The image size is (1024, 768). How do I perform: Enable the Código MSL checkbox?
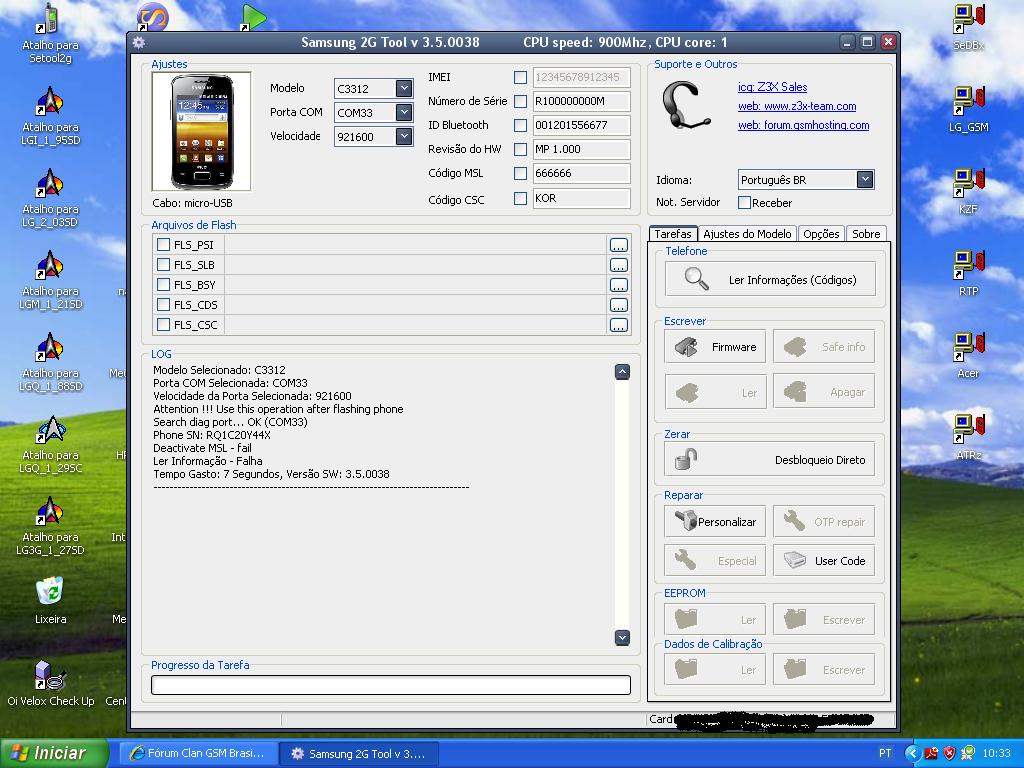pyautogui.click(x=520, y=174)
